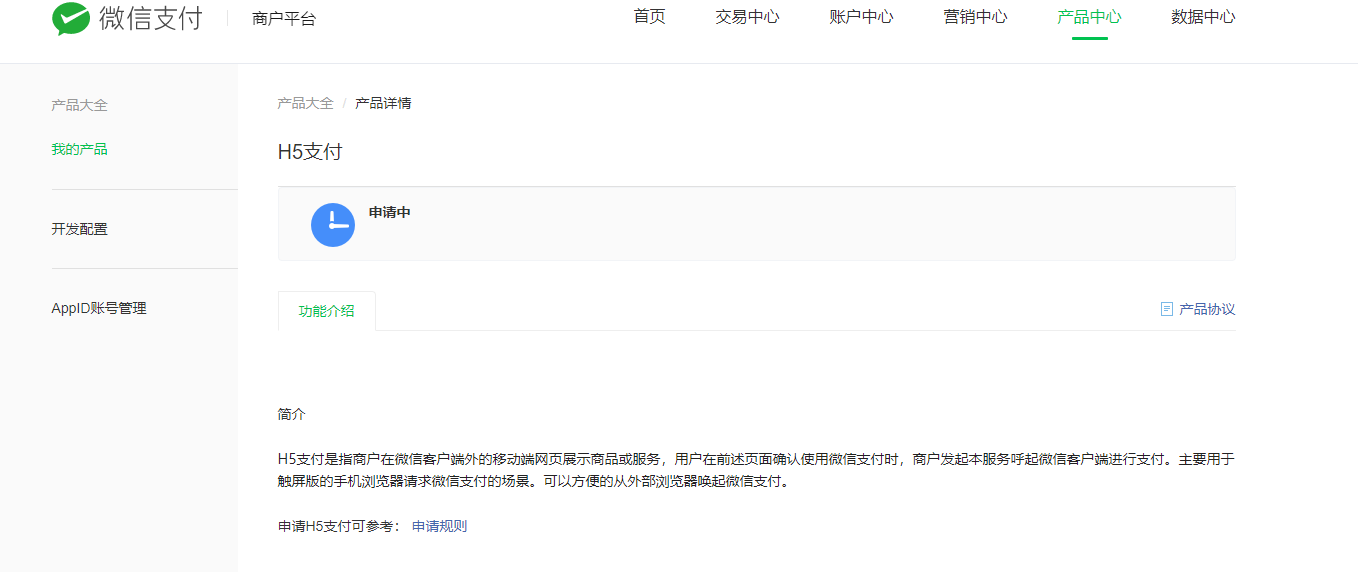Open 开发配置 in the sidebar
Viewport: 1358px width, 572px height.
79,229
